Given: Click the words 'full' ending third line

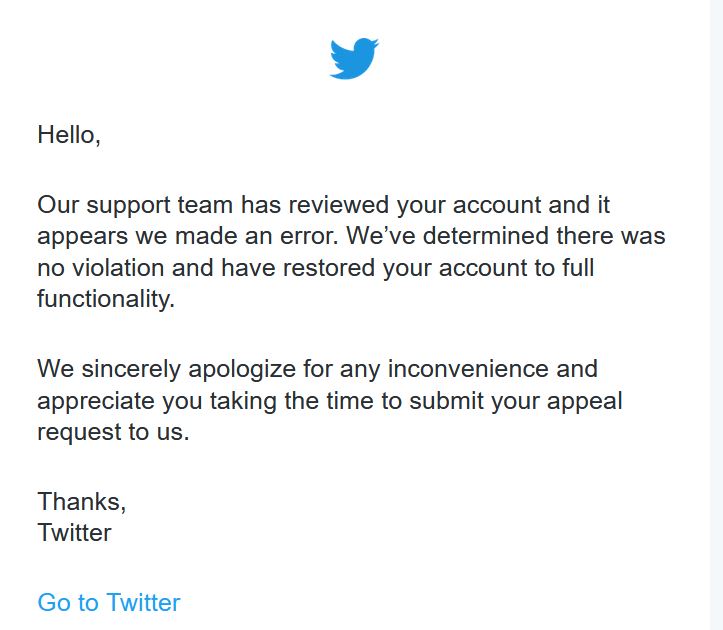Looking at the screenshot, I should tap(578, 268).
